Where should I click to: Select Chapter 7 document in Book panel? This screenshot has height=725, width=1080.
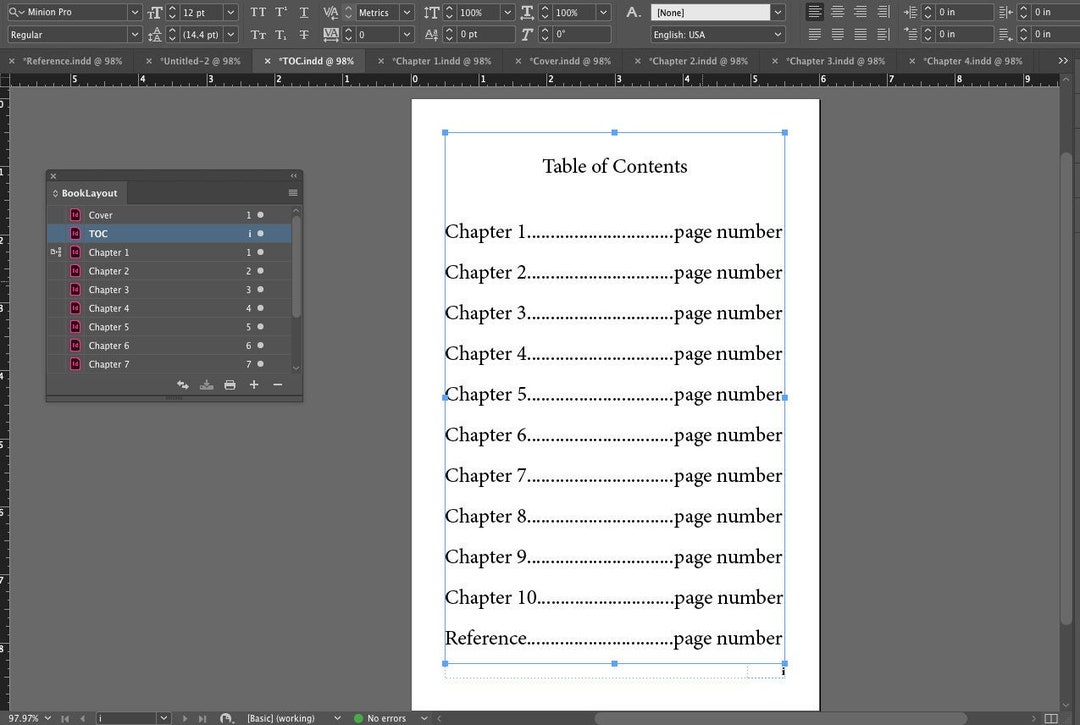(x=169, y=364)
